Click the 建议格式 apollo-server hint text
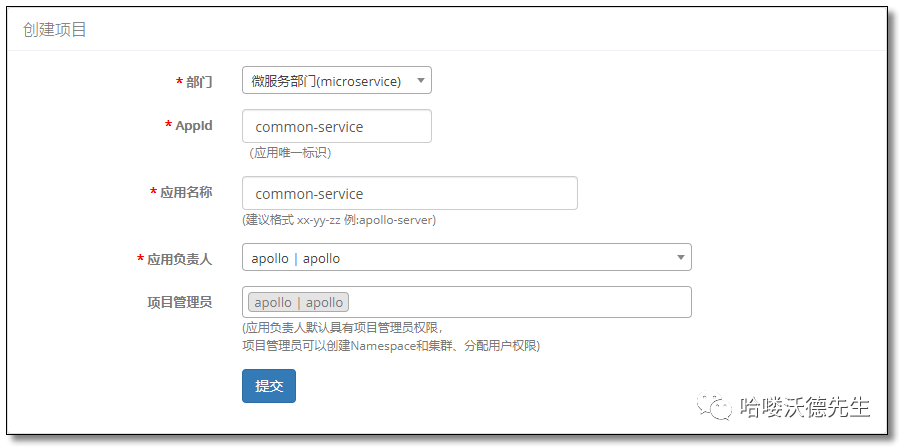This screenshot has width=900, height=447. click(x=339, y=219)
